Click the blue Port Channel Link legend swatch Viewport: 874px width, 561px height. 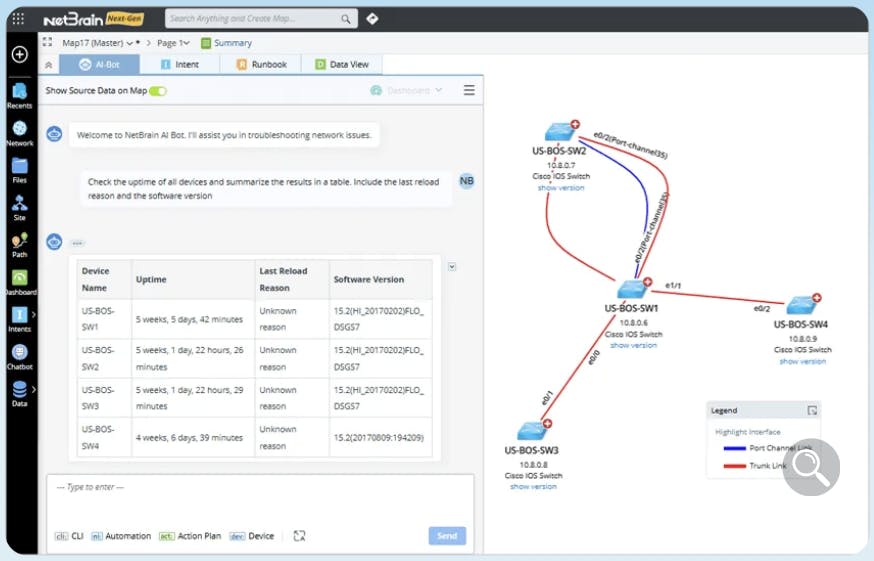click(735, 448)
